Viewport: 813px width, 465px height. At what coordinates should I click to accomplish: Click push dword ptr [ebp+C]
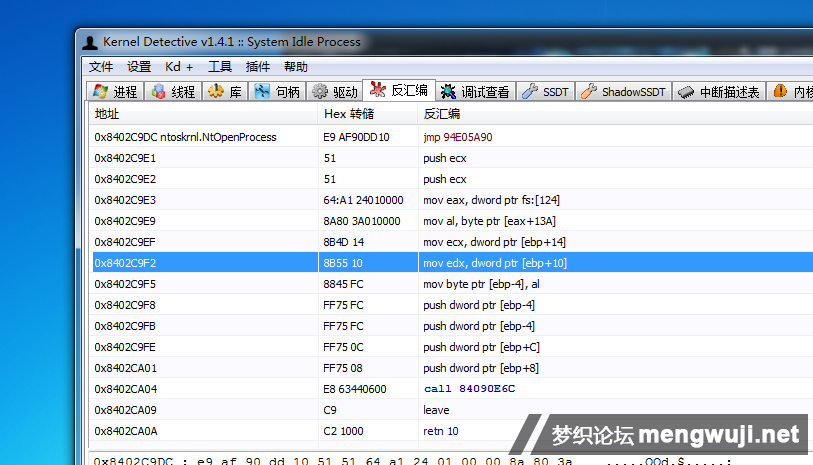pos(481,347)
